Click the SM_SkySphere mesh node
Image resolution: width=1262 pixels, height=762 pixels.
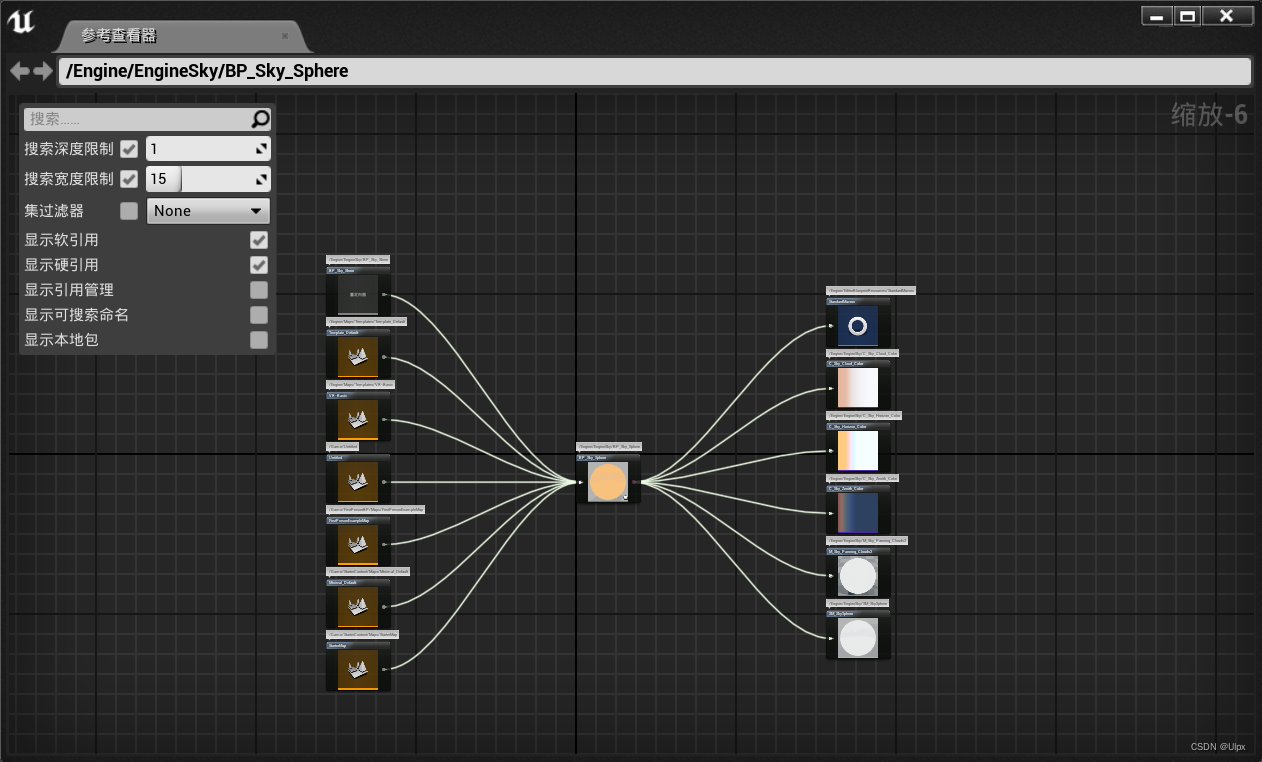pyautogui.click(x=857, y=637)
